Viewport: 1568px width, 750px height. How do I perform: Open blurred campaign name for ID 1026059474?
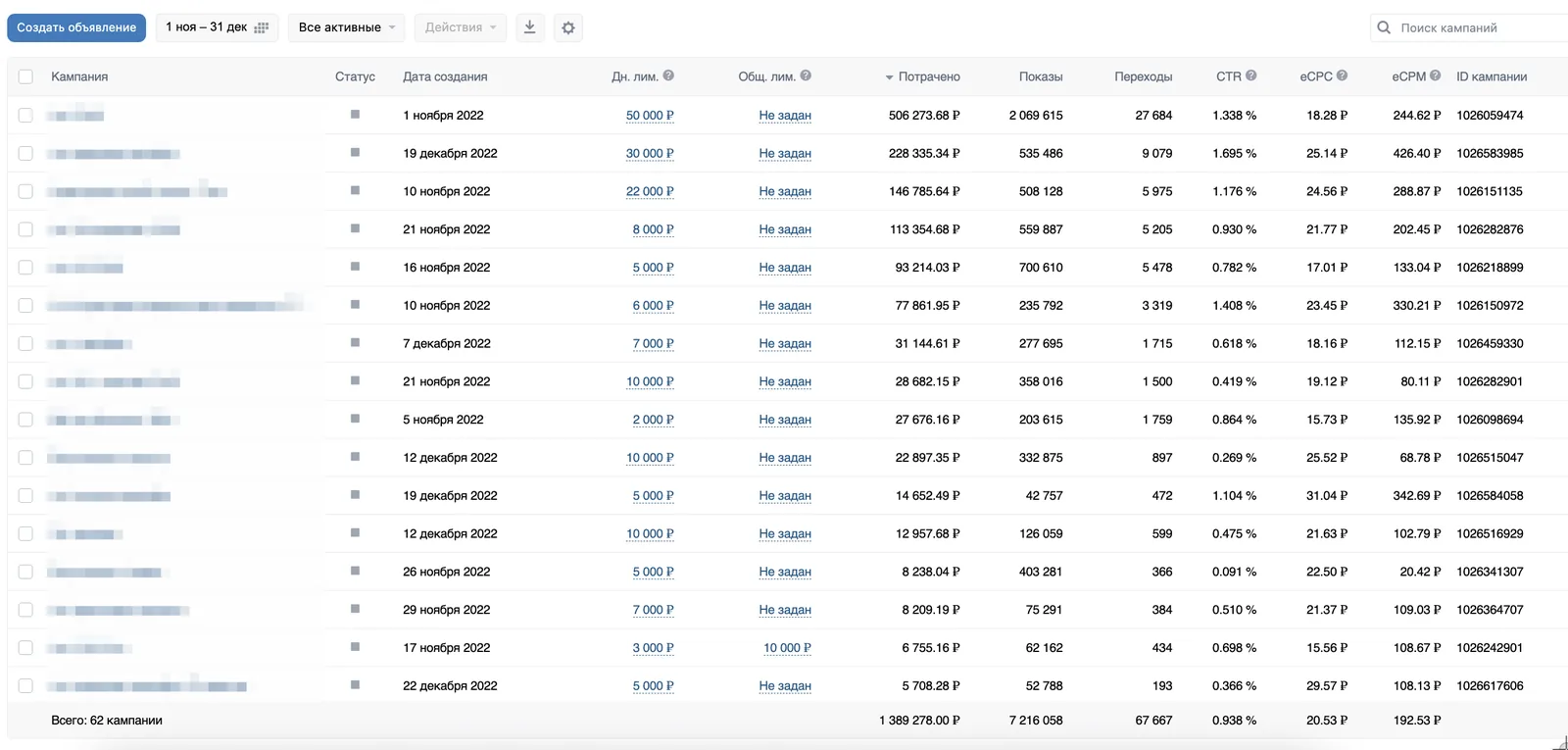[x=77, y=116]
